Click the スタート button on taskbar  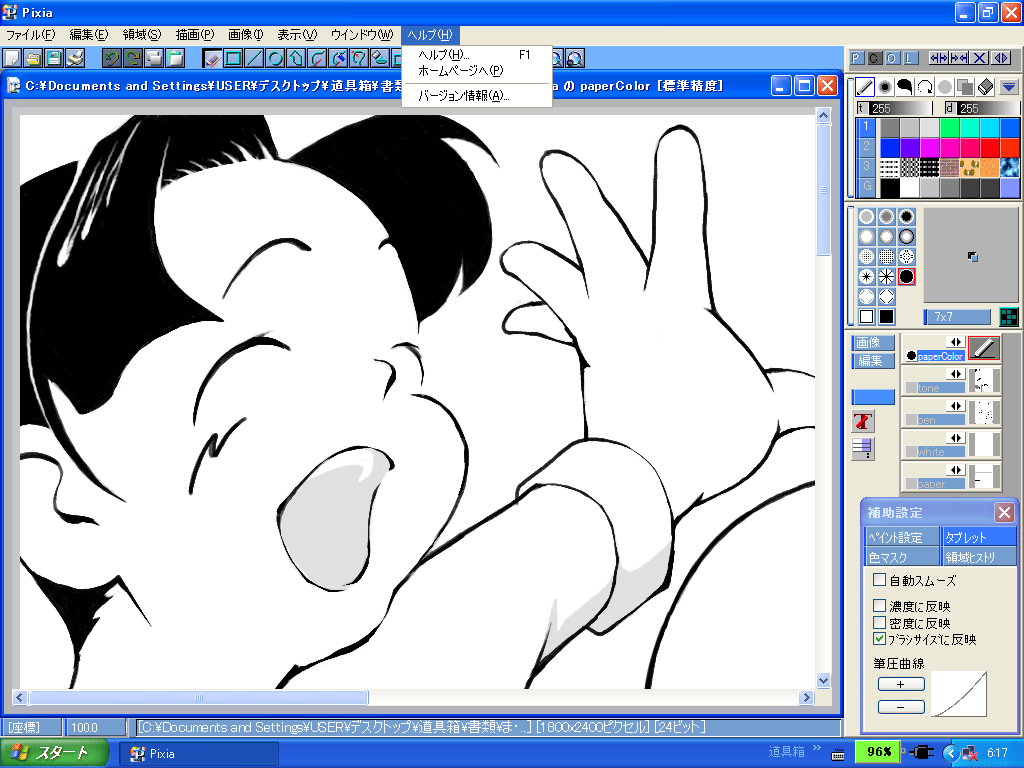pyautogui.click(x=54, y=753)
